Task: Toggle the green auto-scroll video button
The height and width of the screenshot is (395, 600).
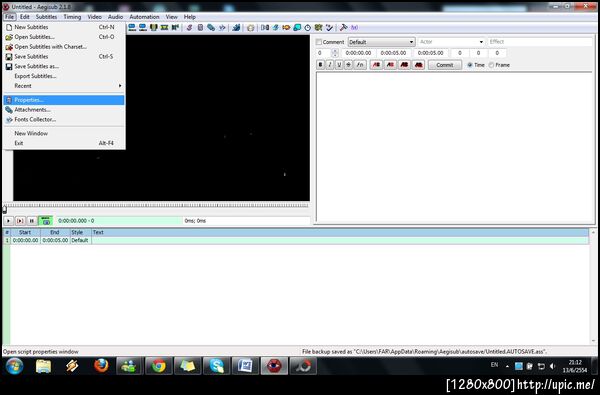Action: point(46,221)
